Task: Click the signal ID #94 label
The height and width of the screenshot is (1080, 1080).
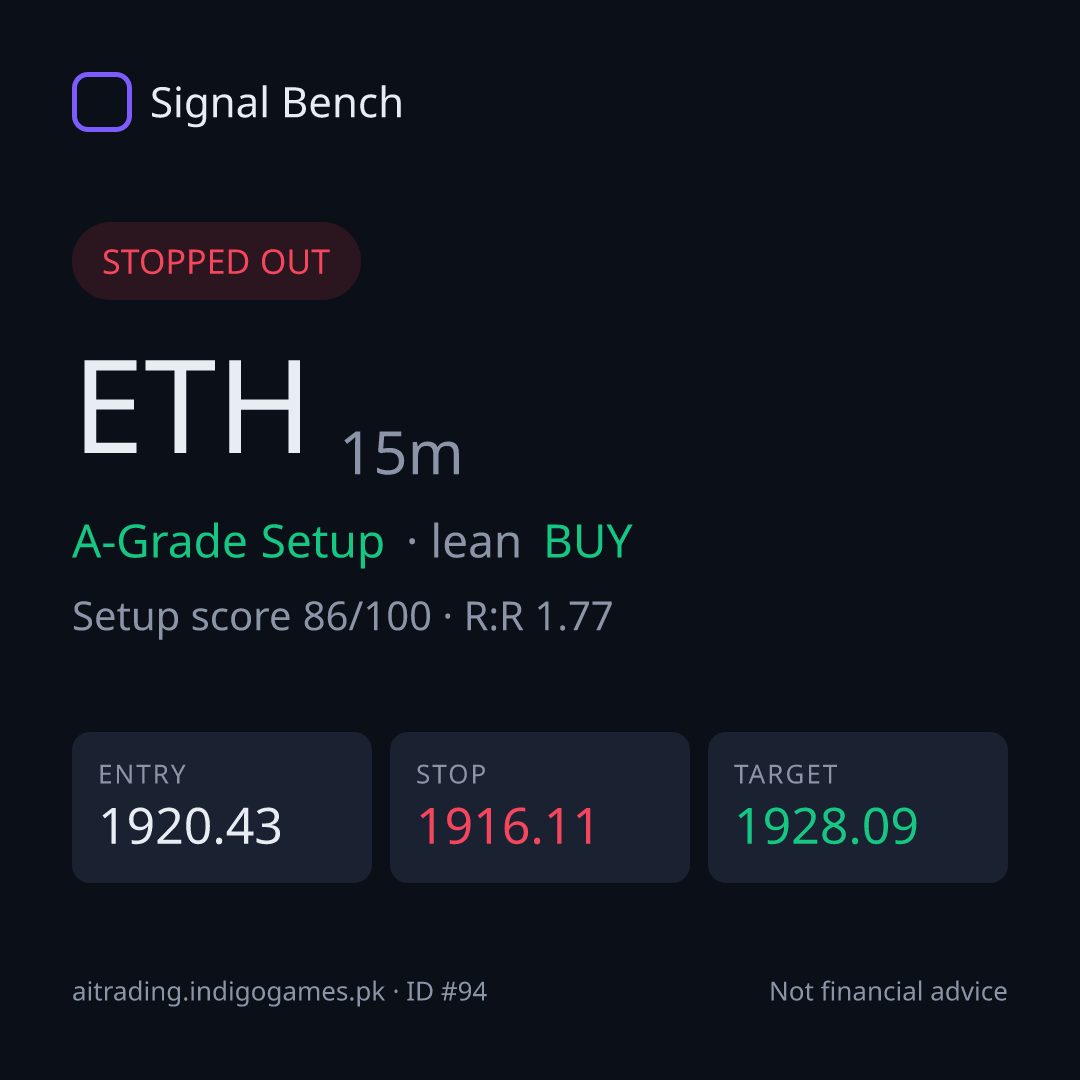Action: (446, 992)
